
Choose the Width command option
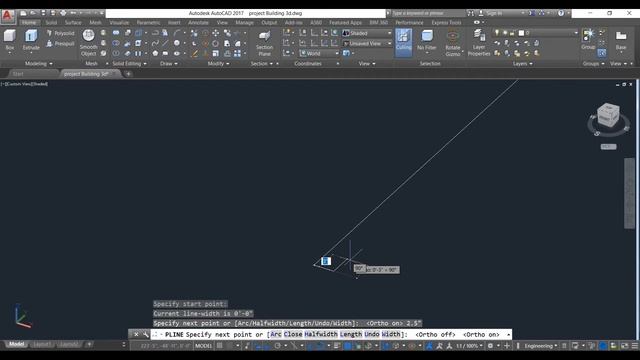tap(391, 334)
